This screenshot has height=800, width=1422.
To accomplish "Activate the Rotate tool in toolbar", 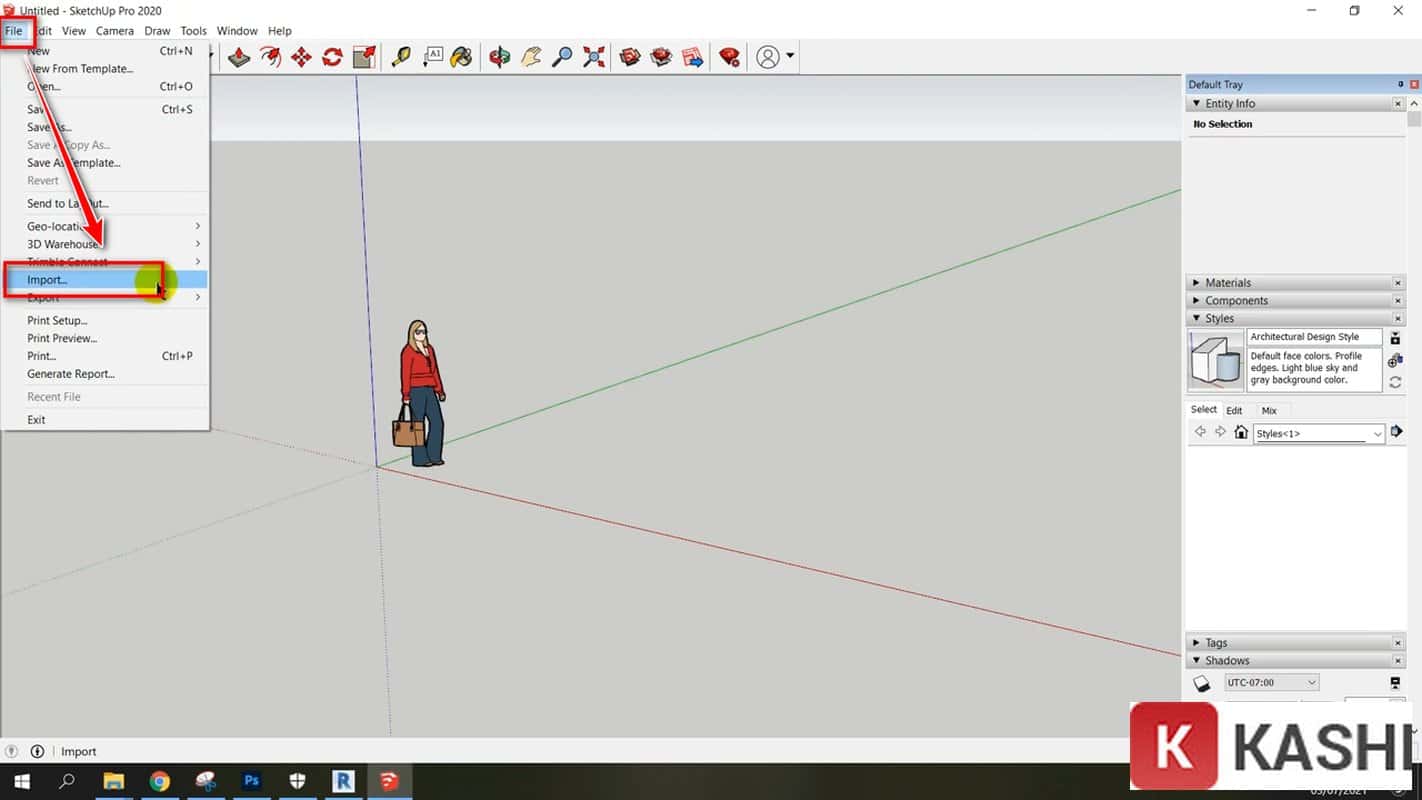I will click(332, 57).
